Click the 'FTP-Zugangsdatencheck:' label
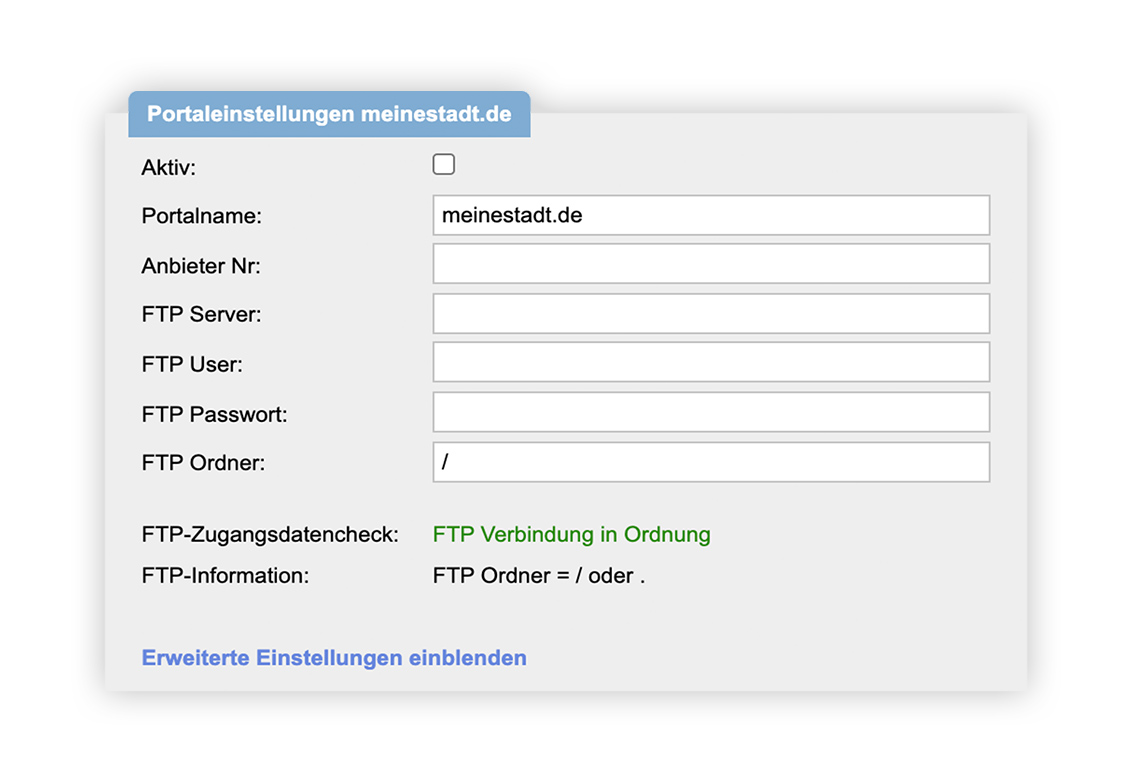1131x782 pixels. point(270,535)
